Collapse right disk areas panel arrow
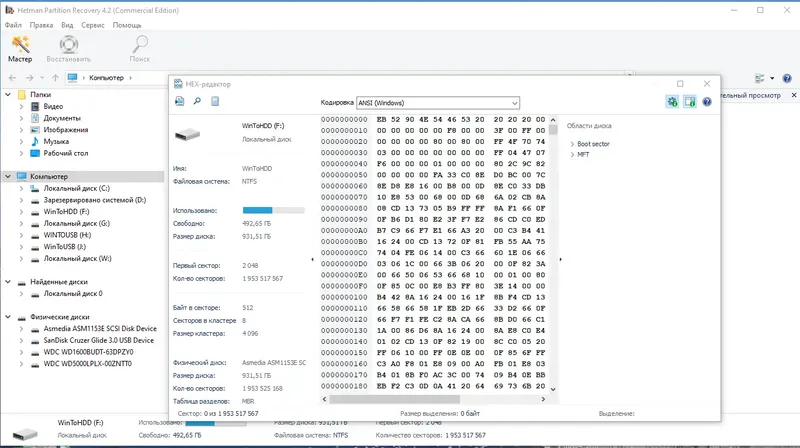Image resolution: width=800 pixels, height=448 pixels. tap(561, 259)
